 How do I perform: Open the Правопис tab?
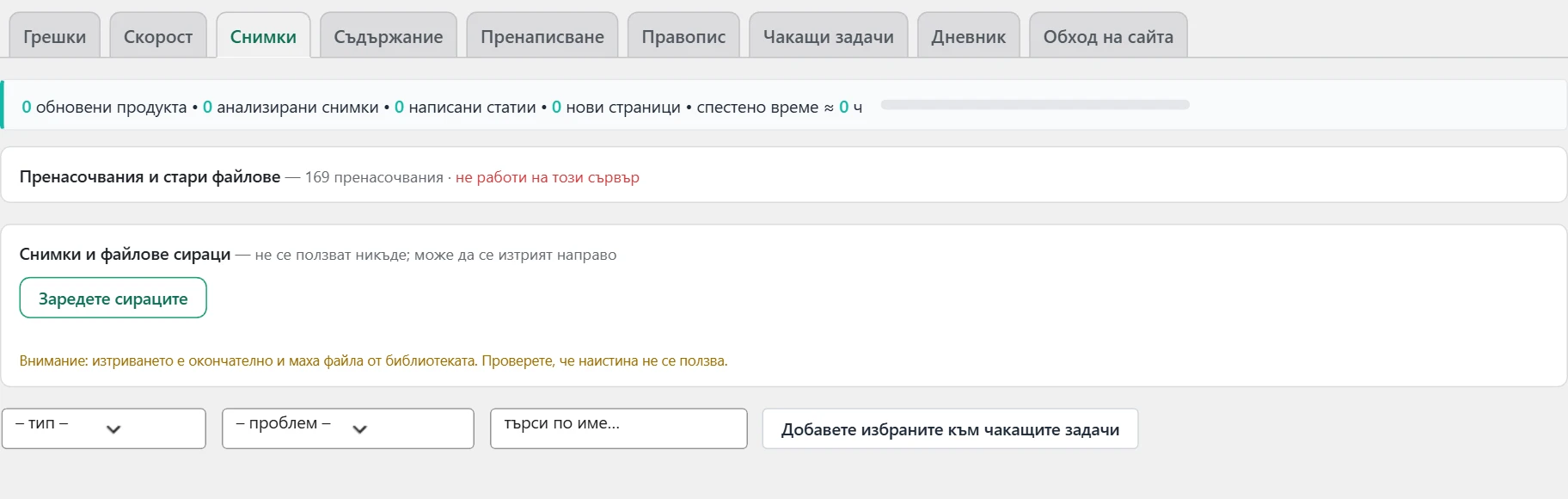(683, 35)
